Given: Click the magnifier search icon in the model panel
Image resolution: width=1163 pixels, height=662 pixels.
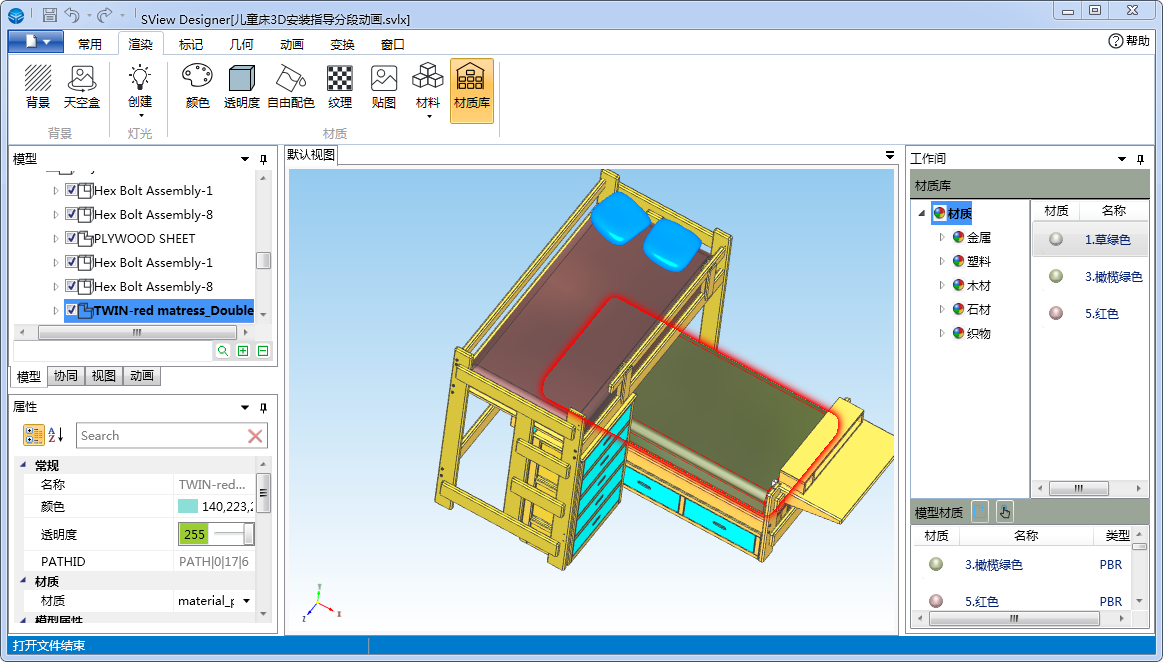Looking at the screenshot, I should (x=223, y=351).
